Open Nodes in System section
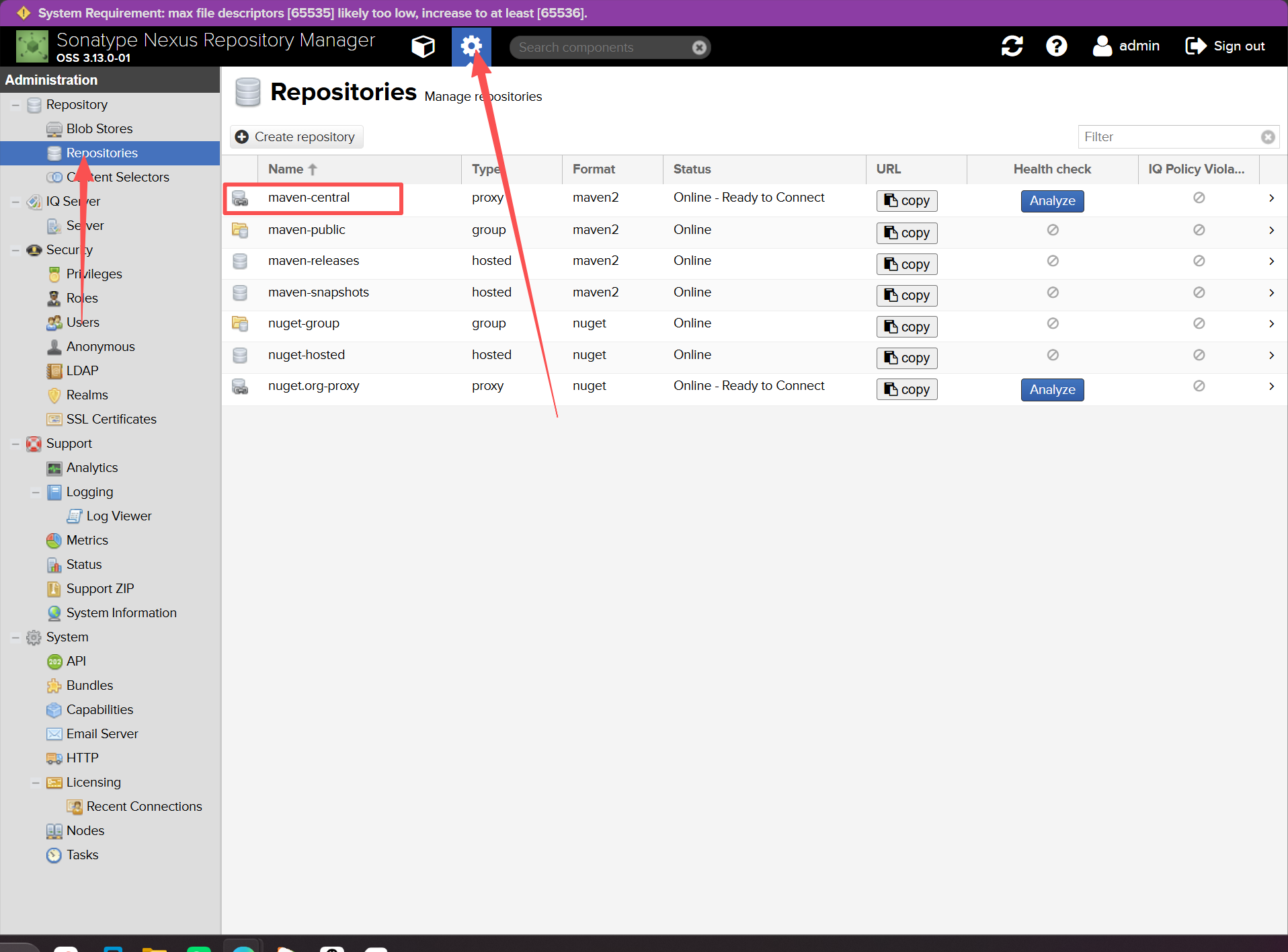 [85, 831]
